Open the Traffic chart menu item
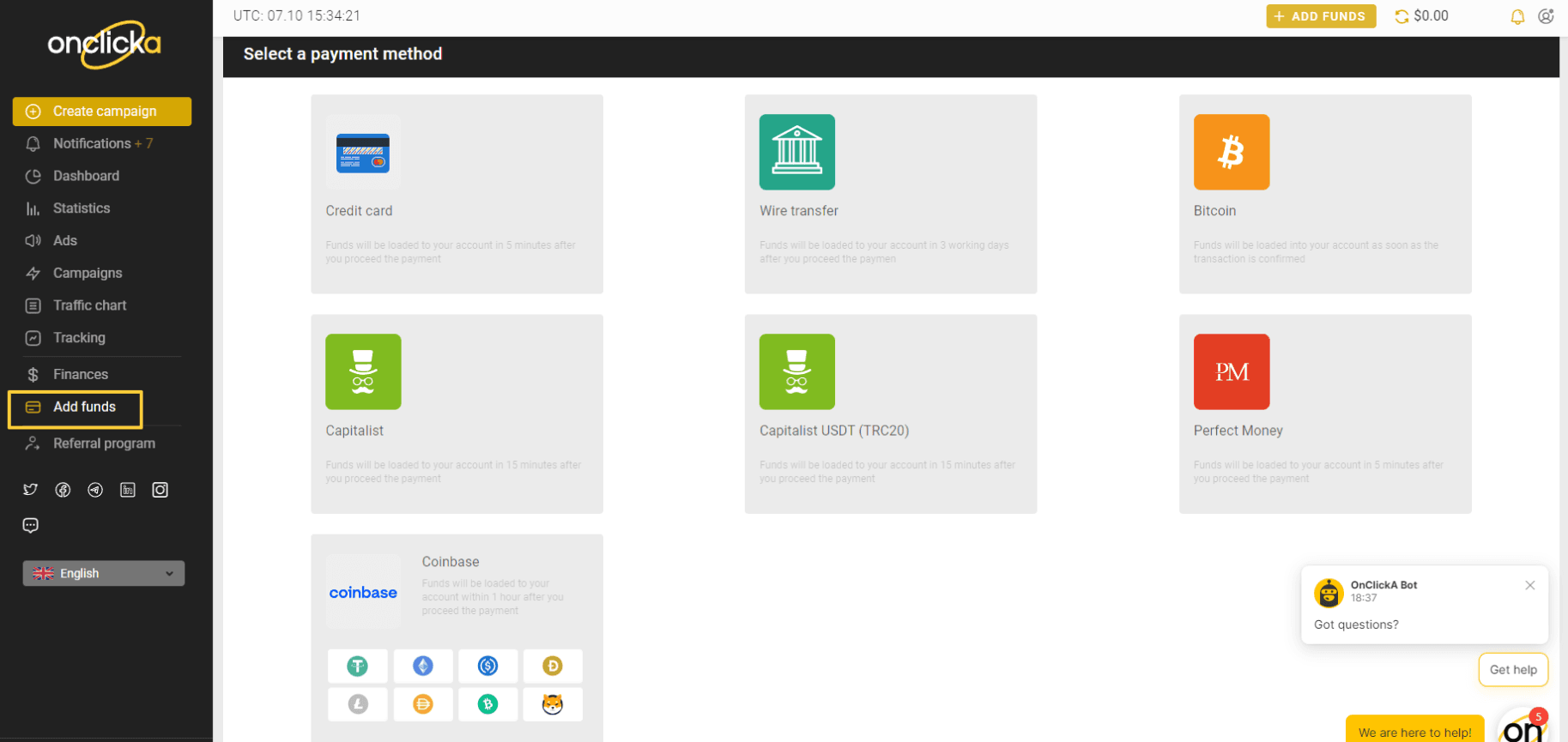Viewport: 1568px width, 742px height. tap(89, 305)
